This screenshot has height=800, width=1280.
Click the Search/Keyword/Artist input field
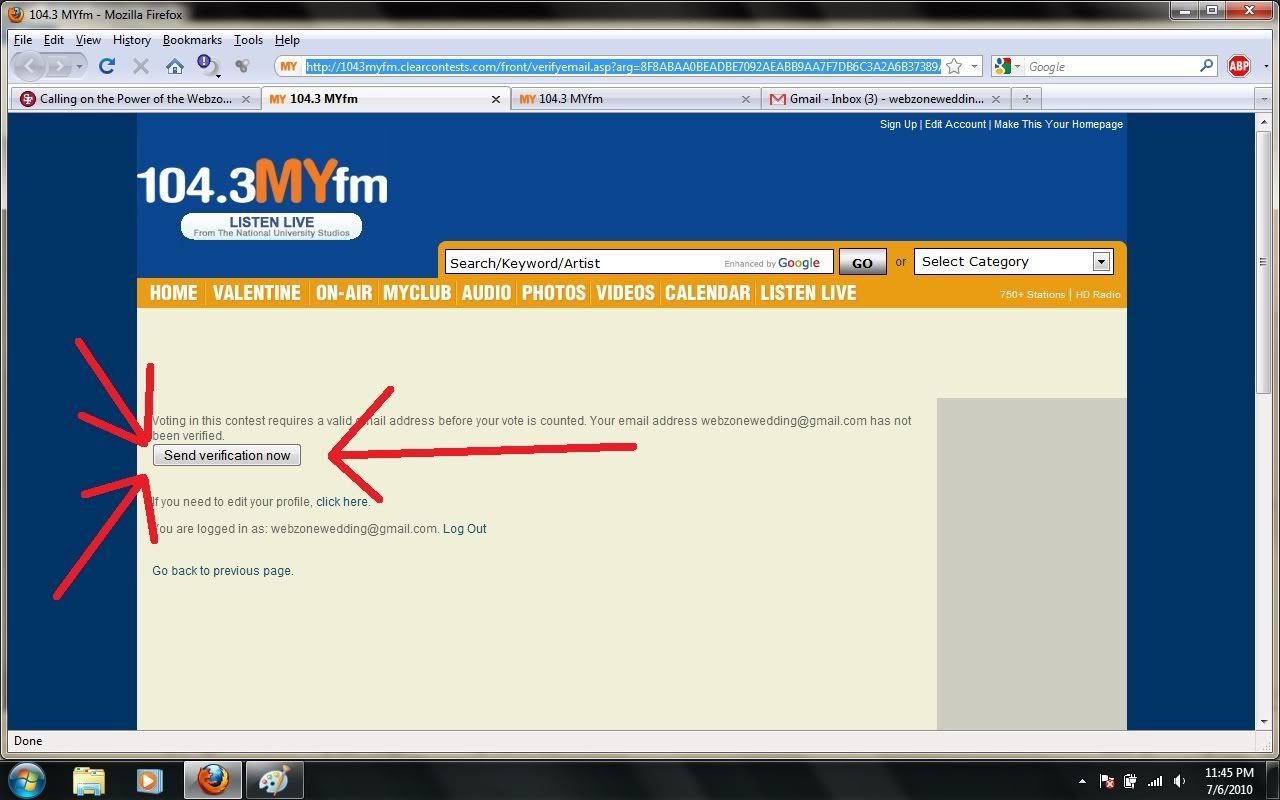(x=582, y=263)
